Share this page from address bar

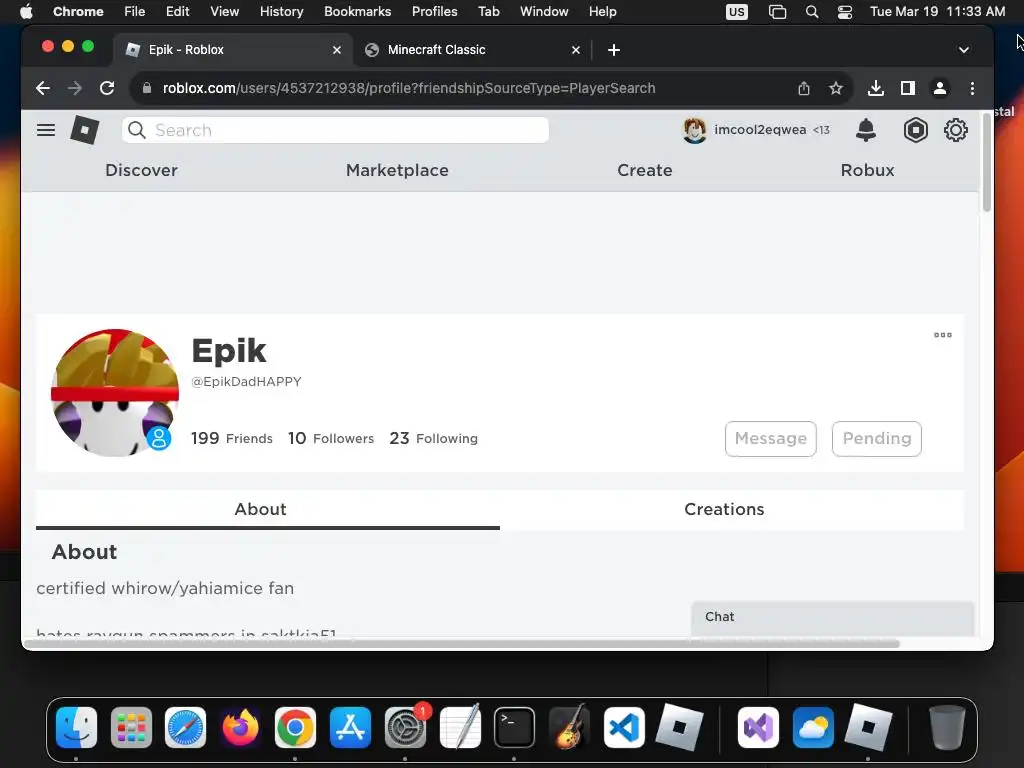pyautogui.click(x=804, y=88)
